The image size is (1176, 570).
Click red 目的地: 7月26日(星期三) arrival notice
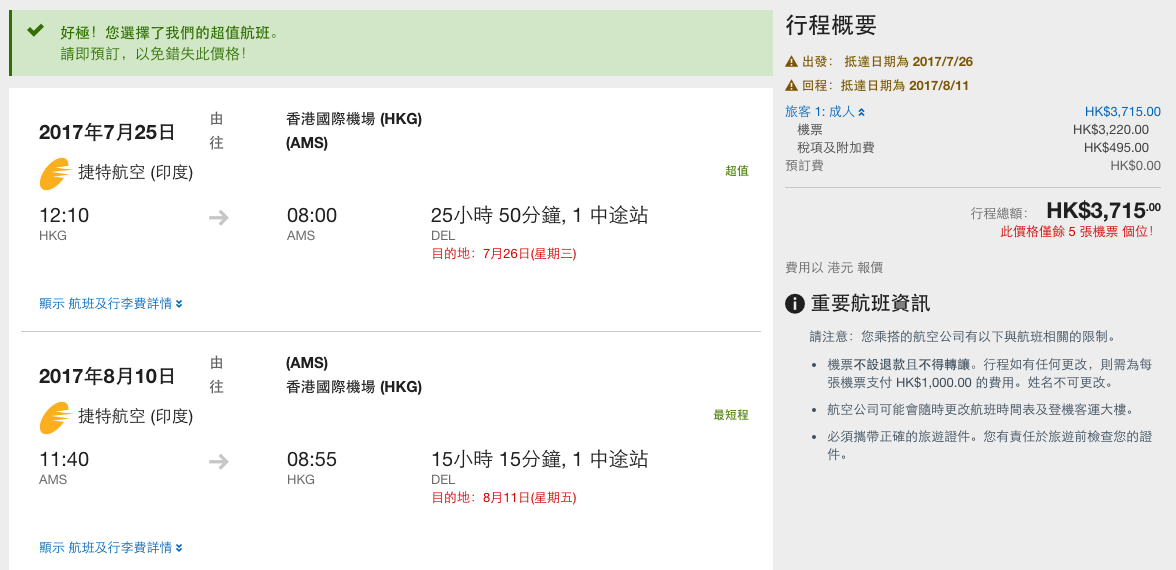(x=504, y=254)
